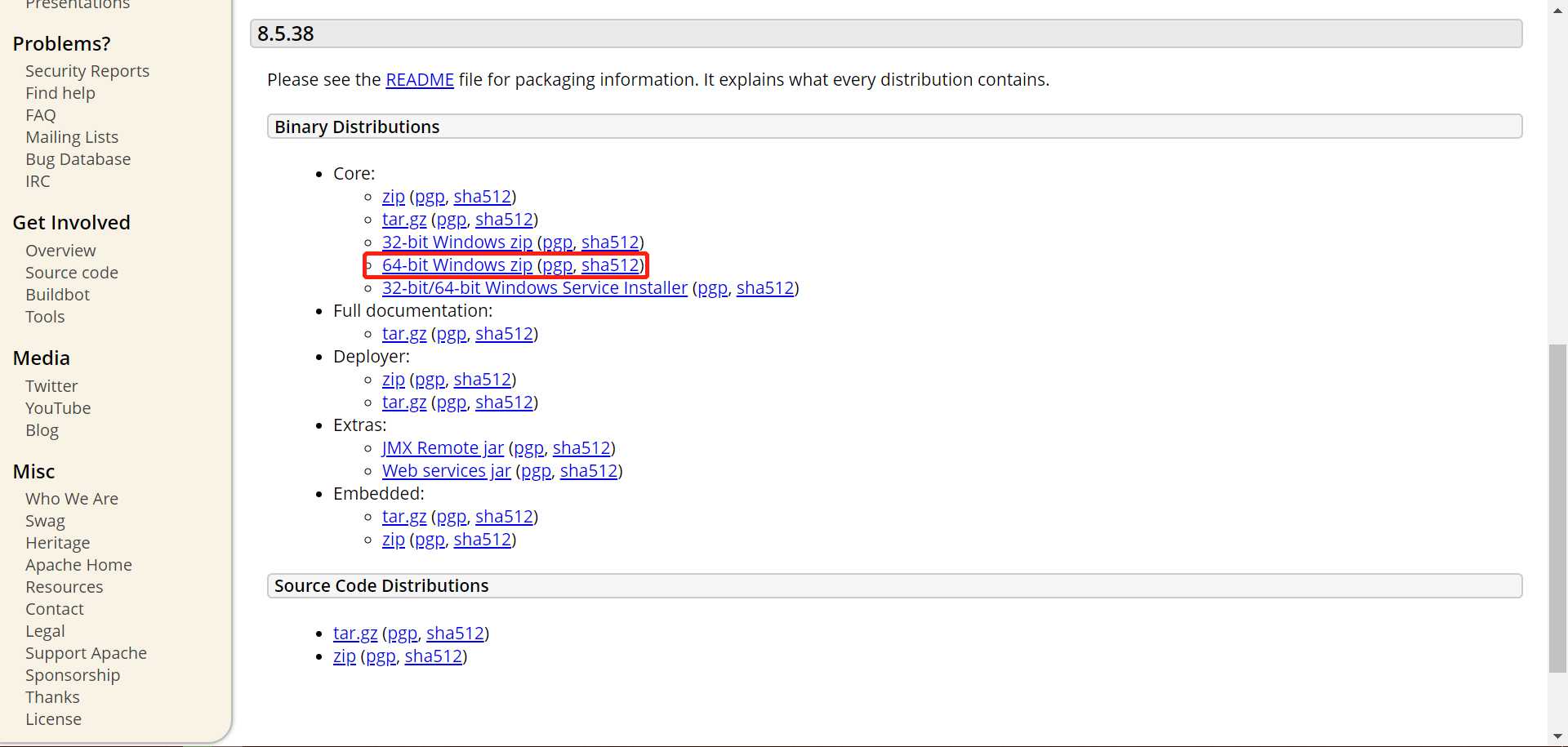Download Source Code zip

coord(345,656)
